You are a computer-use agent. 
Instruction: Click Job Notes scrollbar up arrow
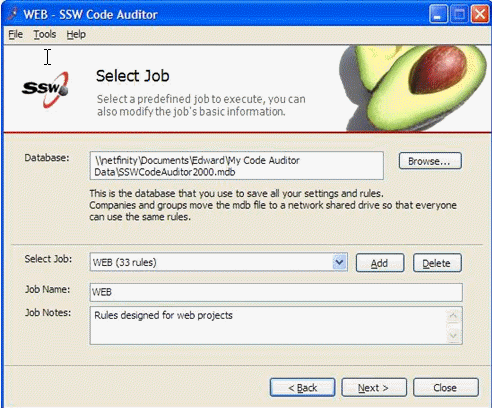coord(454,316)
